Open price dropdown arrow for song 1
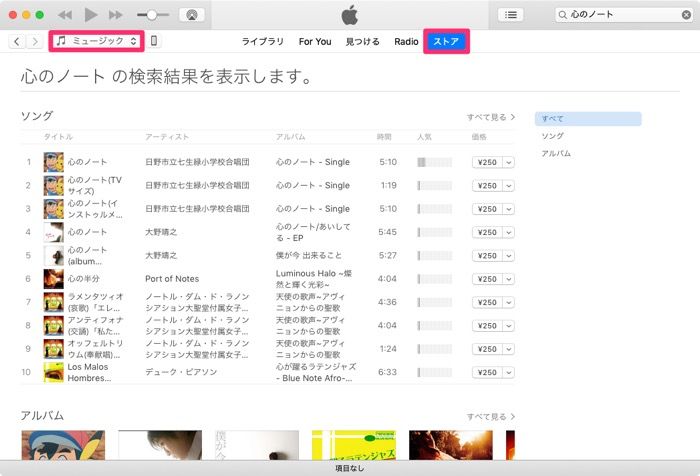The height and width of the screenshot is (476, 700). pos(508,162)
